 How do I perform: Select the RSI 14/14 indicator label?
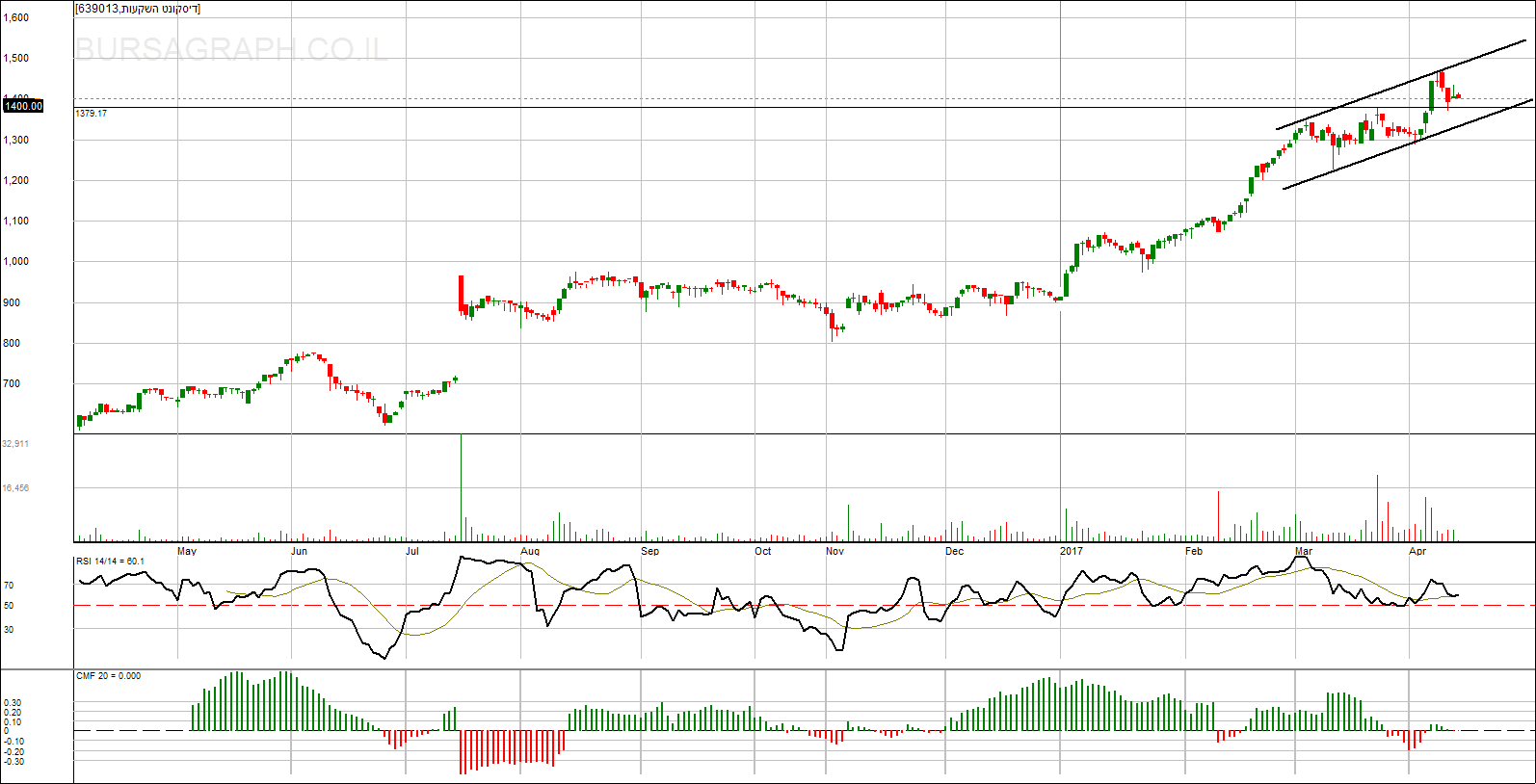[110, 562]
